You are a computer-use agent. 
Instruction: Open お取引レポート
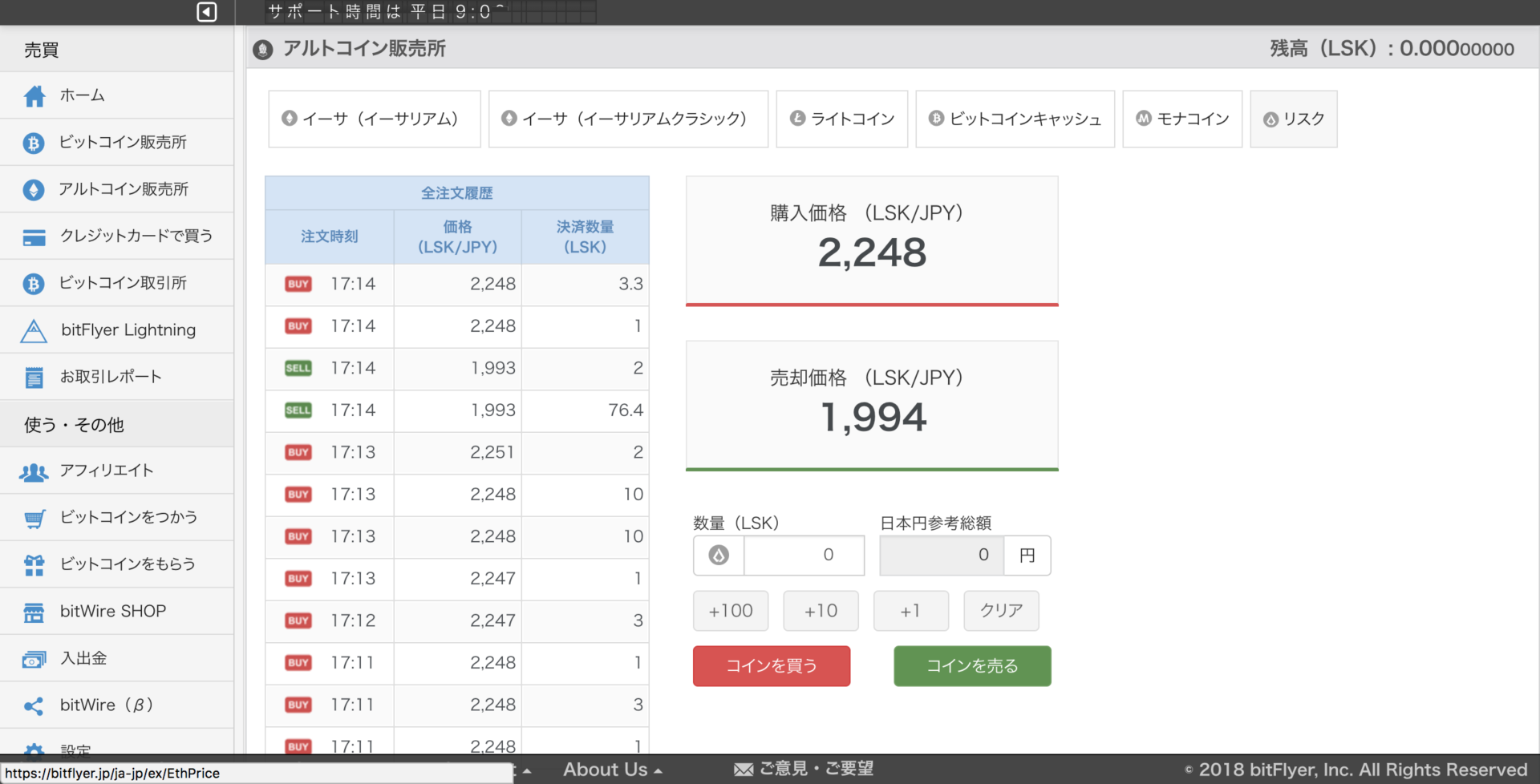click(x=117, y=377)
